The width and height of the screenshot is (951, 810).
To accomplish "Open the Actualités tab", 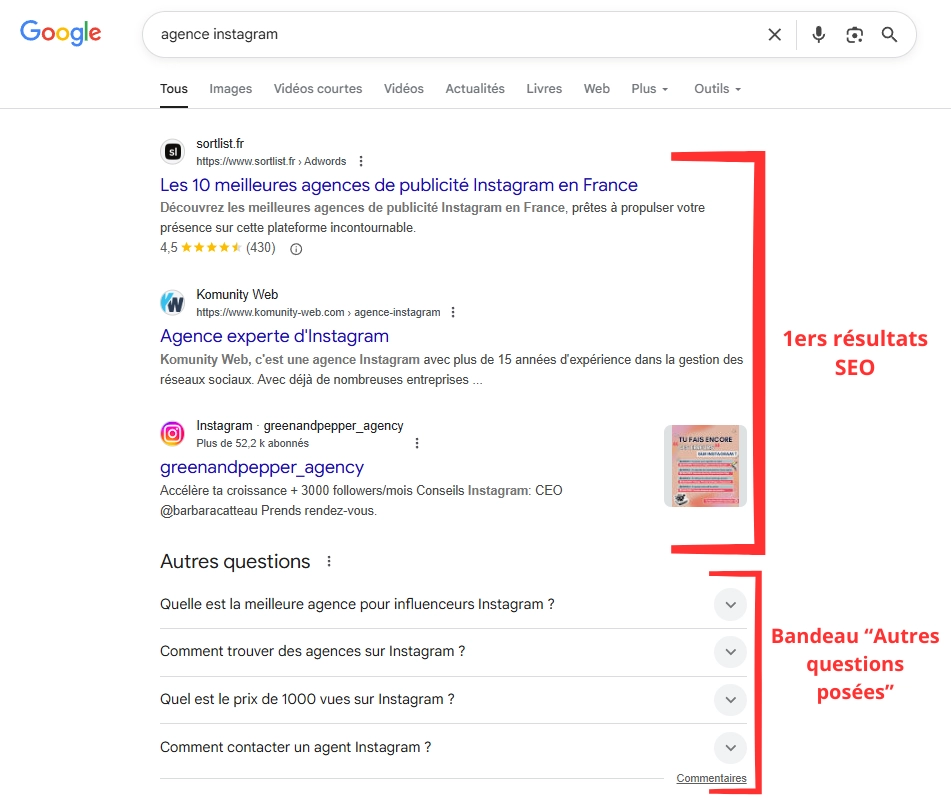I will (x=475, y=89).
